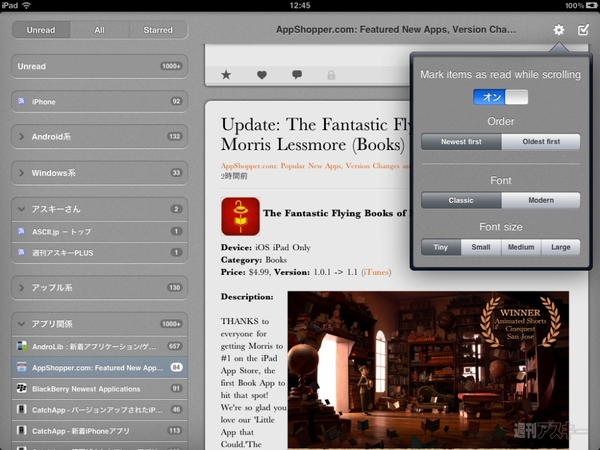
Task: Tap the 12:45 clock in status bar
Action: click(300, 5)
